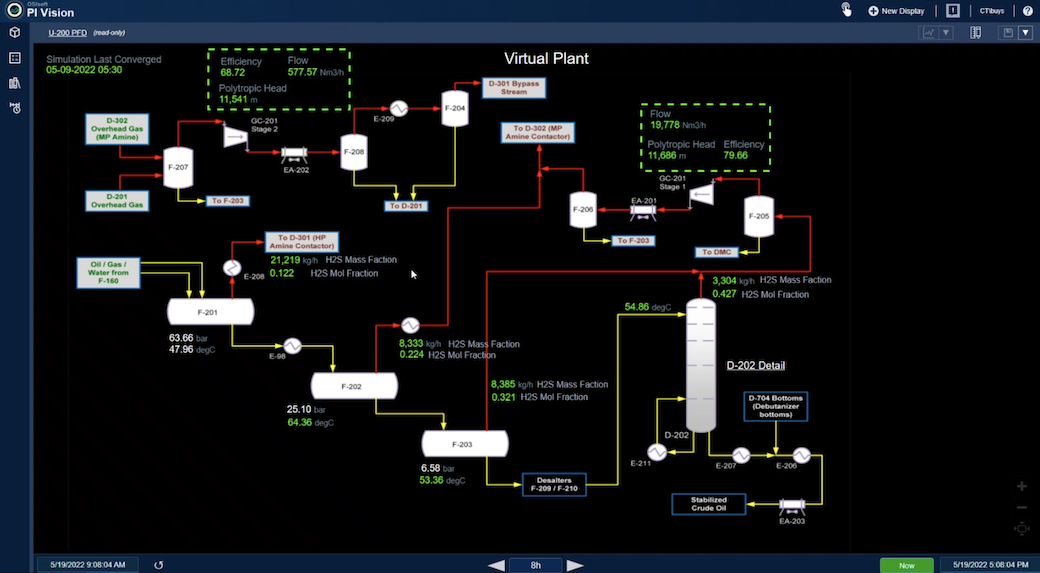Open the help question mark icon
This screenshot has width=1040, height=573.
(1027, 11)
